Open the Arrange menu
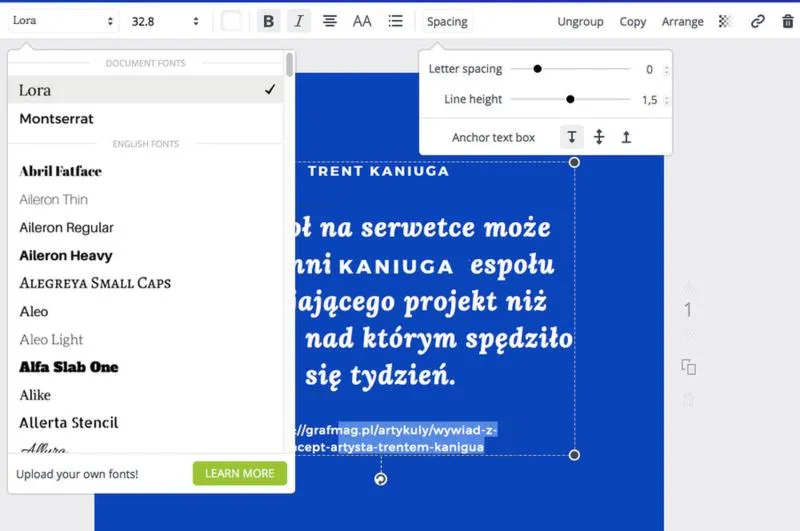Screen dimensions: 800x531 click(683, 21)
